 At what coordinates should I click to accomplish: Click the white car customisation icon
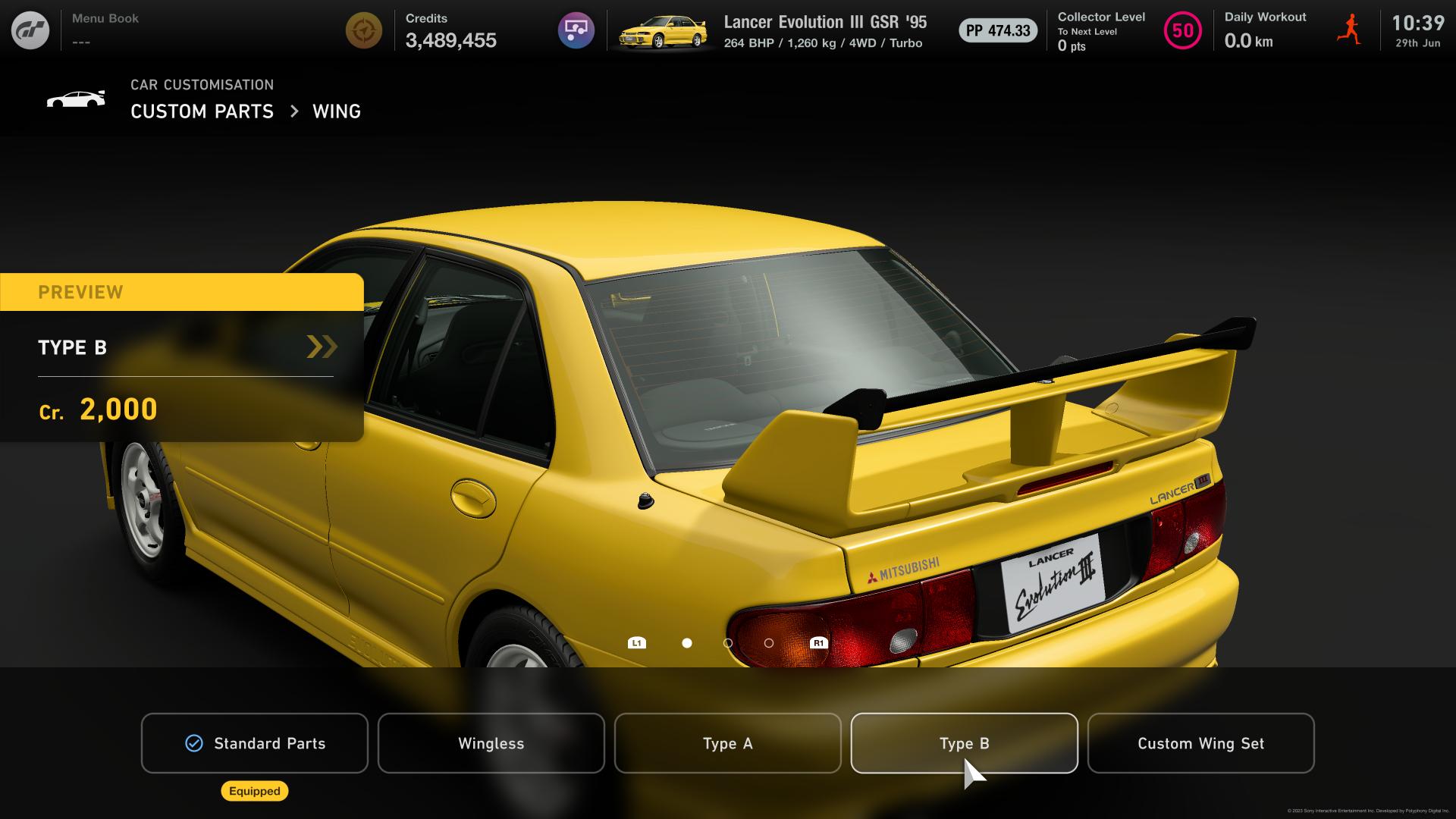[76, 99]
